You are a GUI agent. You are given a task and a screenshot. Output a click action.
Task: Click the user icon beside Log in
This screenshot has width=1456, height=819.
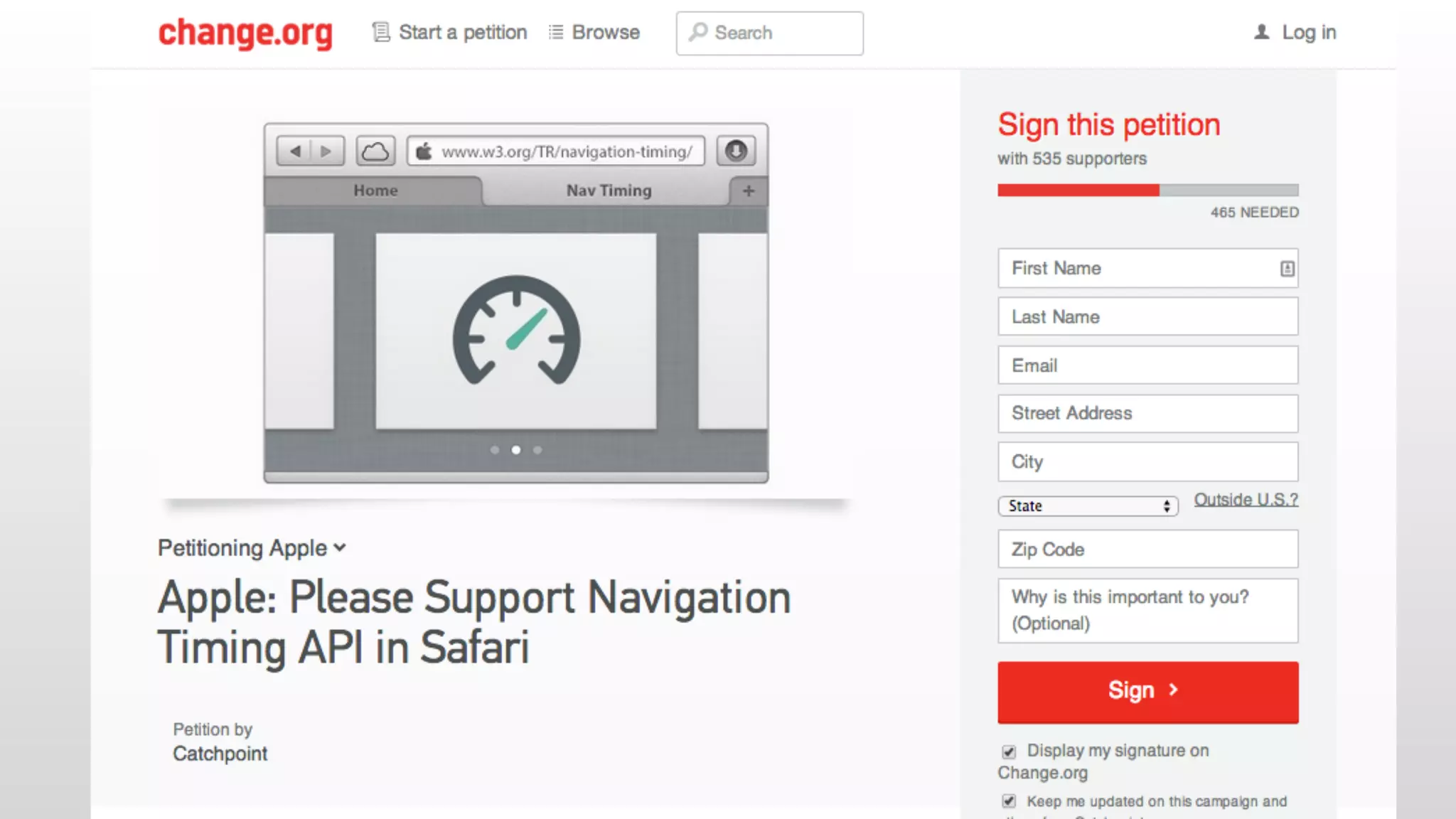click(1262, 32)
